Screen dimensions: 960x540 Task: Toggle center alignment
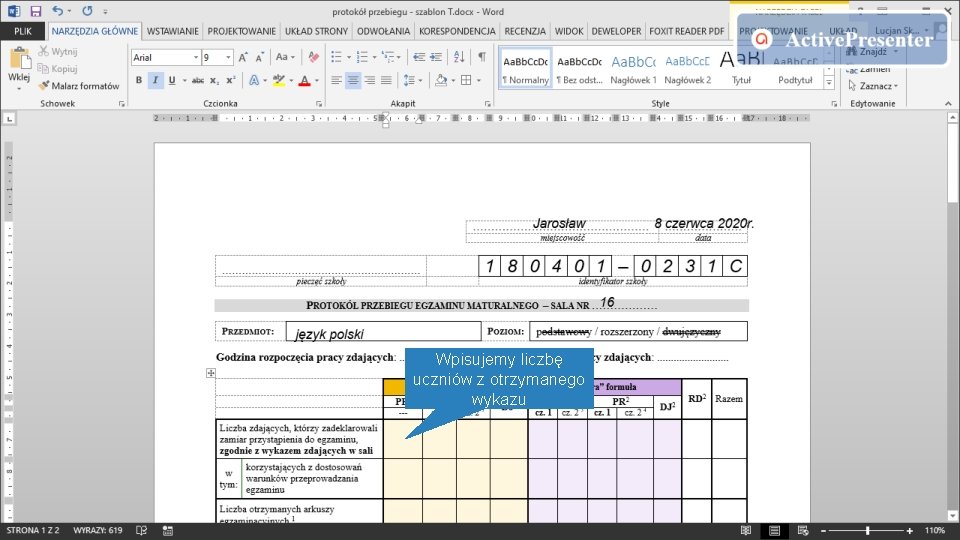click(353, 80)
